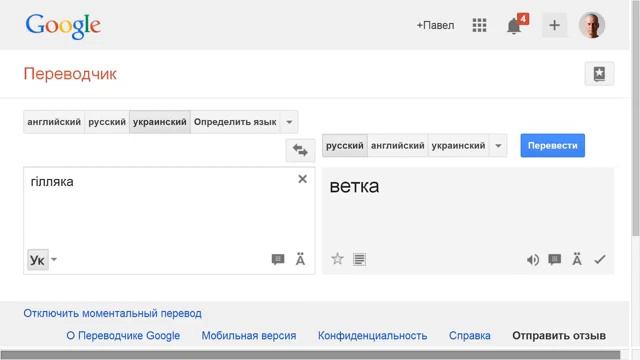This screenshot has height=360, width=640.
Task: Select английский as source language
Action: point(54,122)
